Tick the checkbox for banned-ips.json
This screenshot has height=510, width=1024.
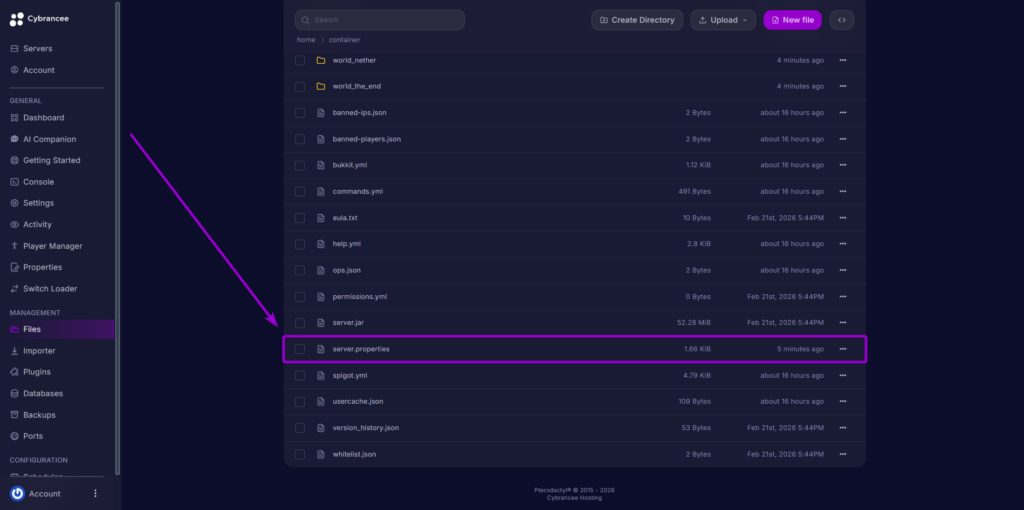(x=300, y=112)
